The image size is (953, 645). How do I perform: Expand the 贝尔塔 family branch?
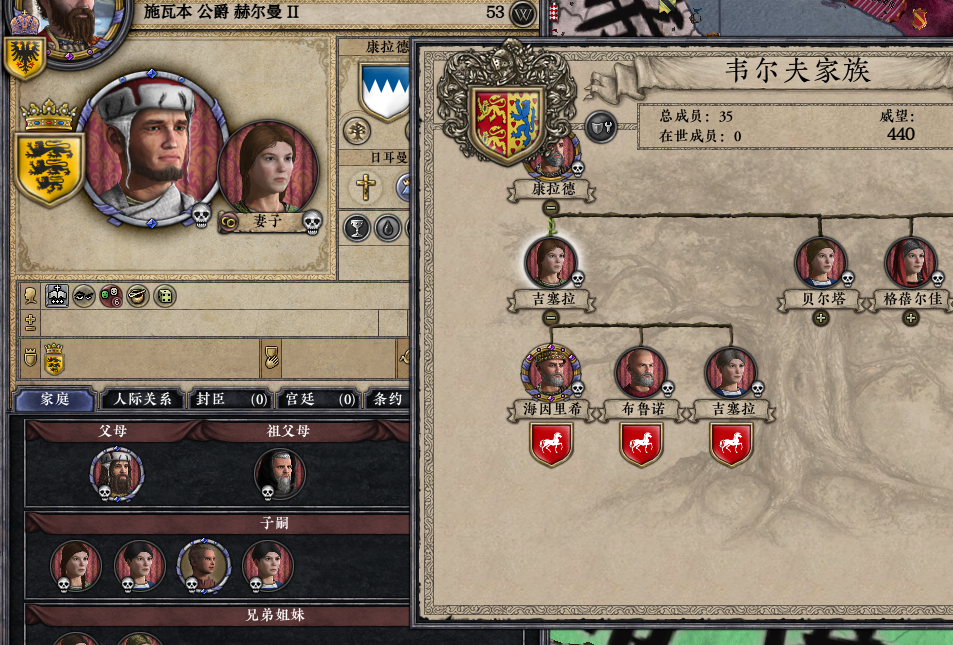tap(821, 317)
